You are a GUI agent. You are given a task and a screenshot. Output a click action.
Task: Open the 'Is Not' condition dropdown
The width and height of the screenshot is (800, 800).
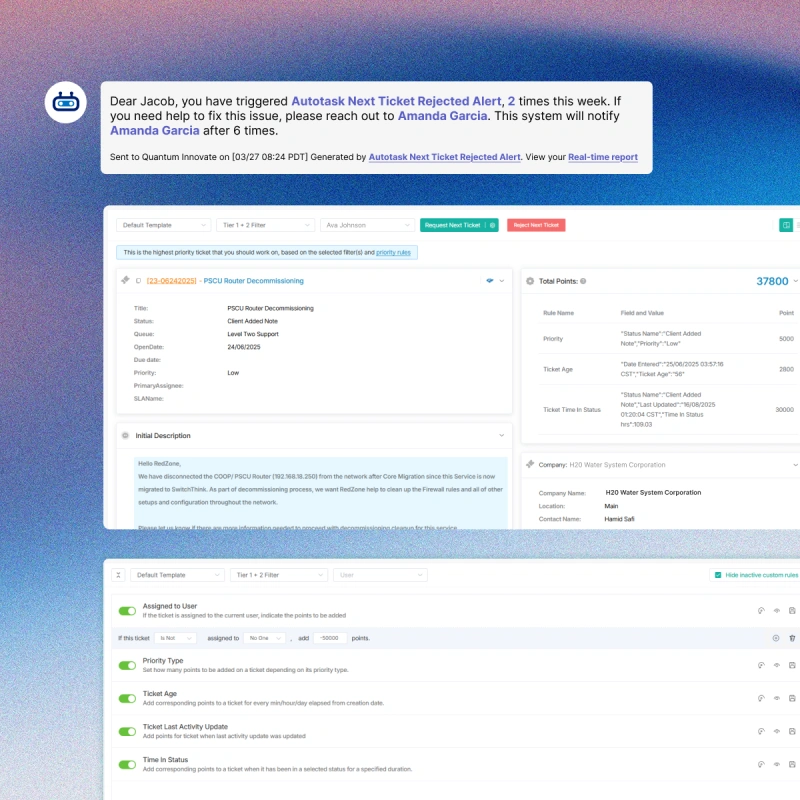(x=175, y=638)
